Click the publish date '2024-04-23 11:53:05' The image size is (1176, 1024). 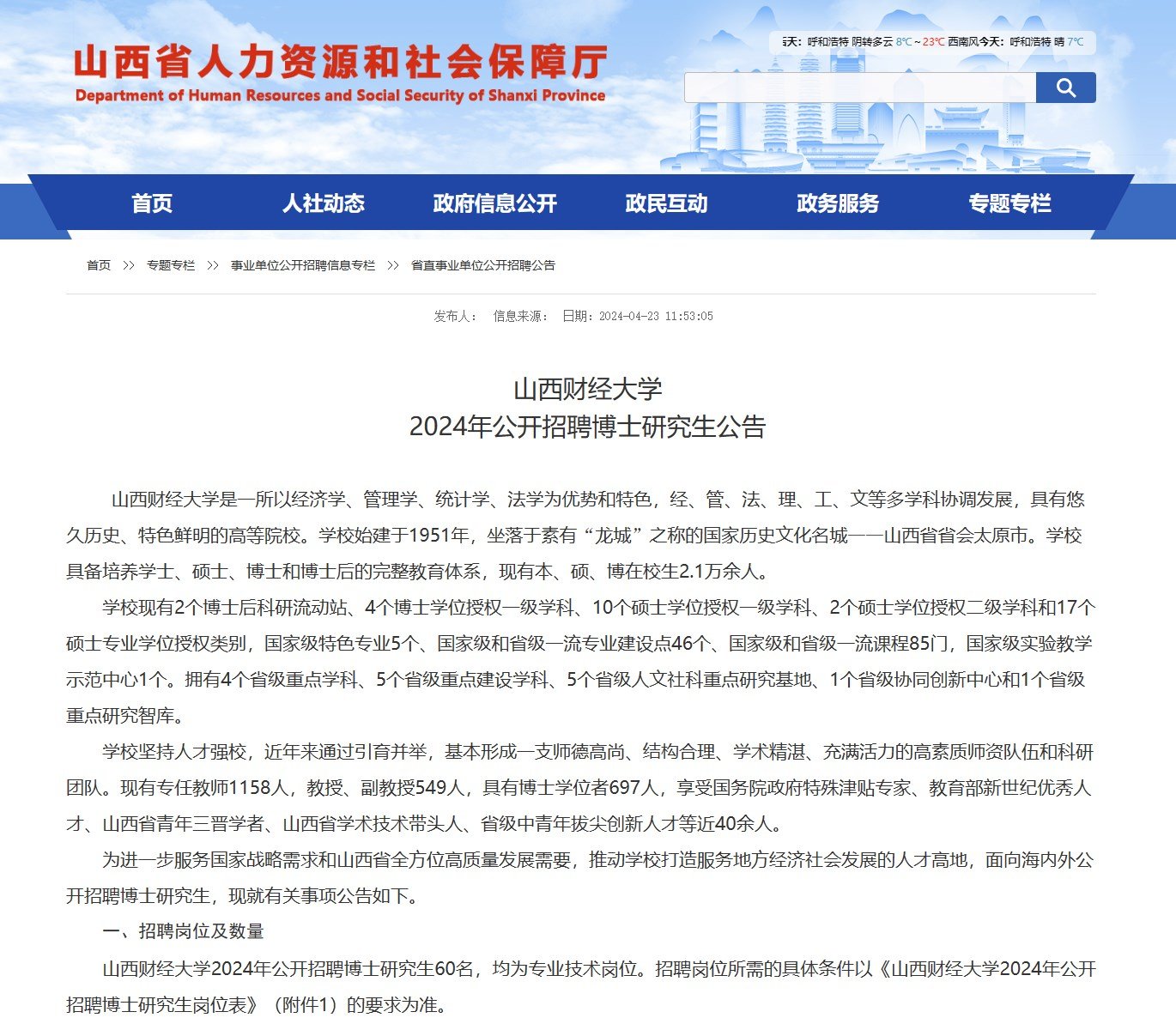pyautogui.click(x=656, y=316)
